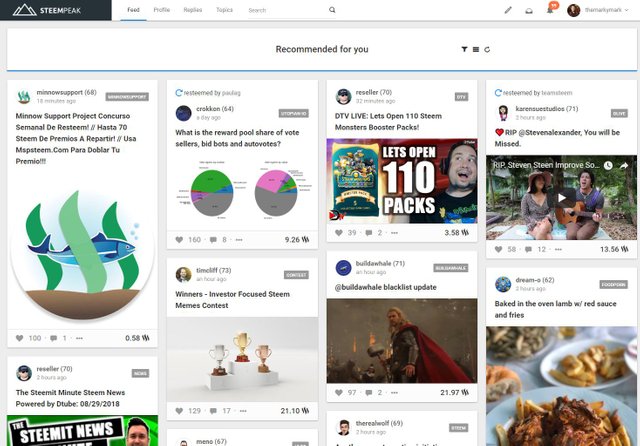
Task: Click the DTV tag badge
Action: point(461,97)
